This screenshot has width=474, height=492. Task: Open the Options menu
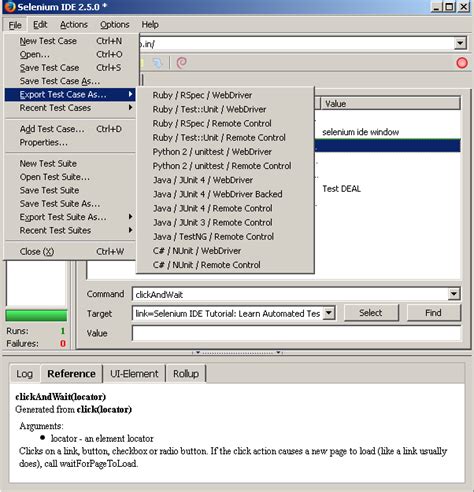[114, 25]
